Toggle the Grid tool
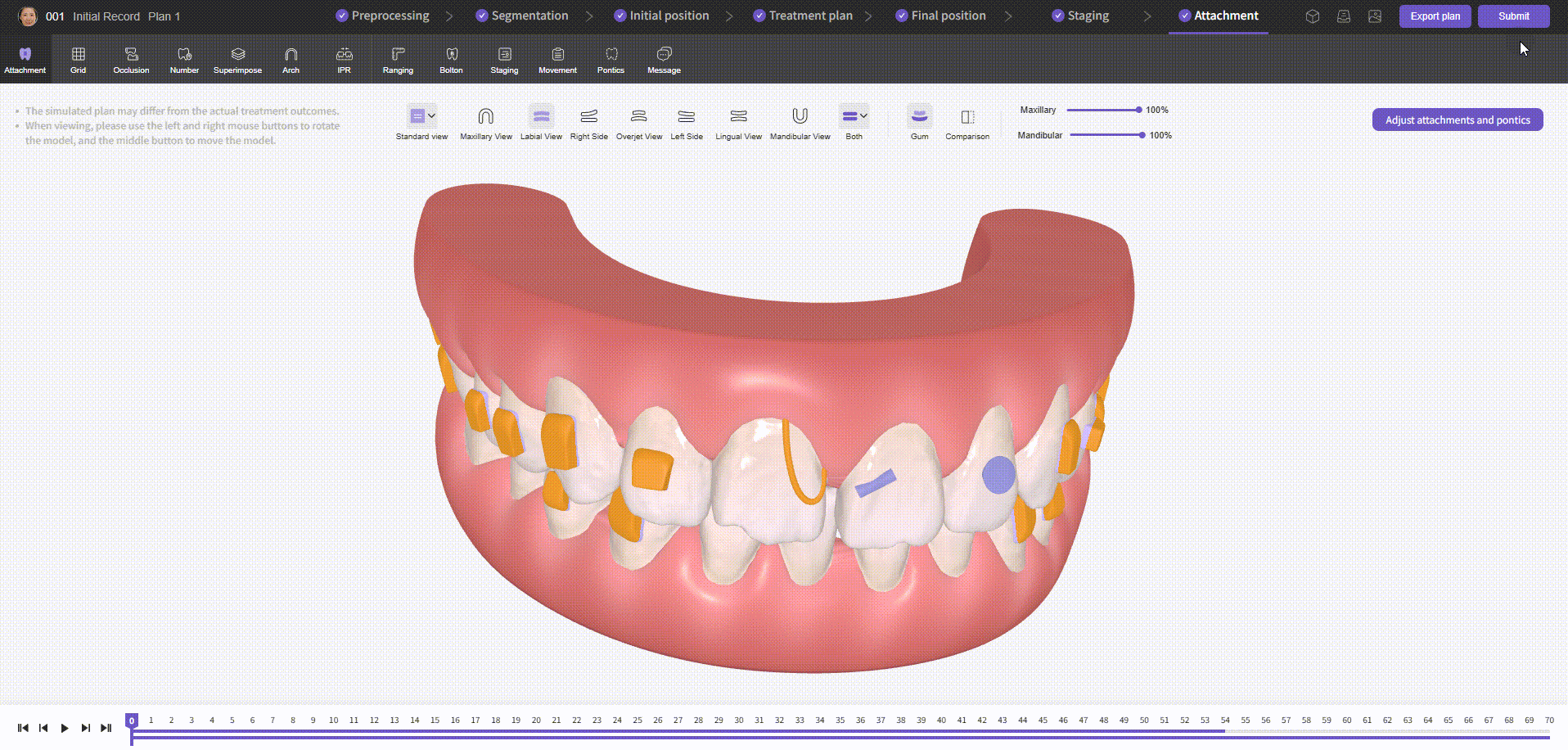This screenshot has width=1568, height=750. click(x=78, y=60)
